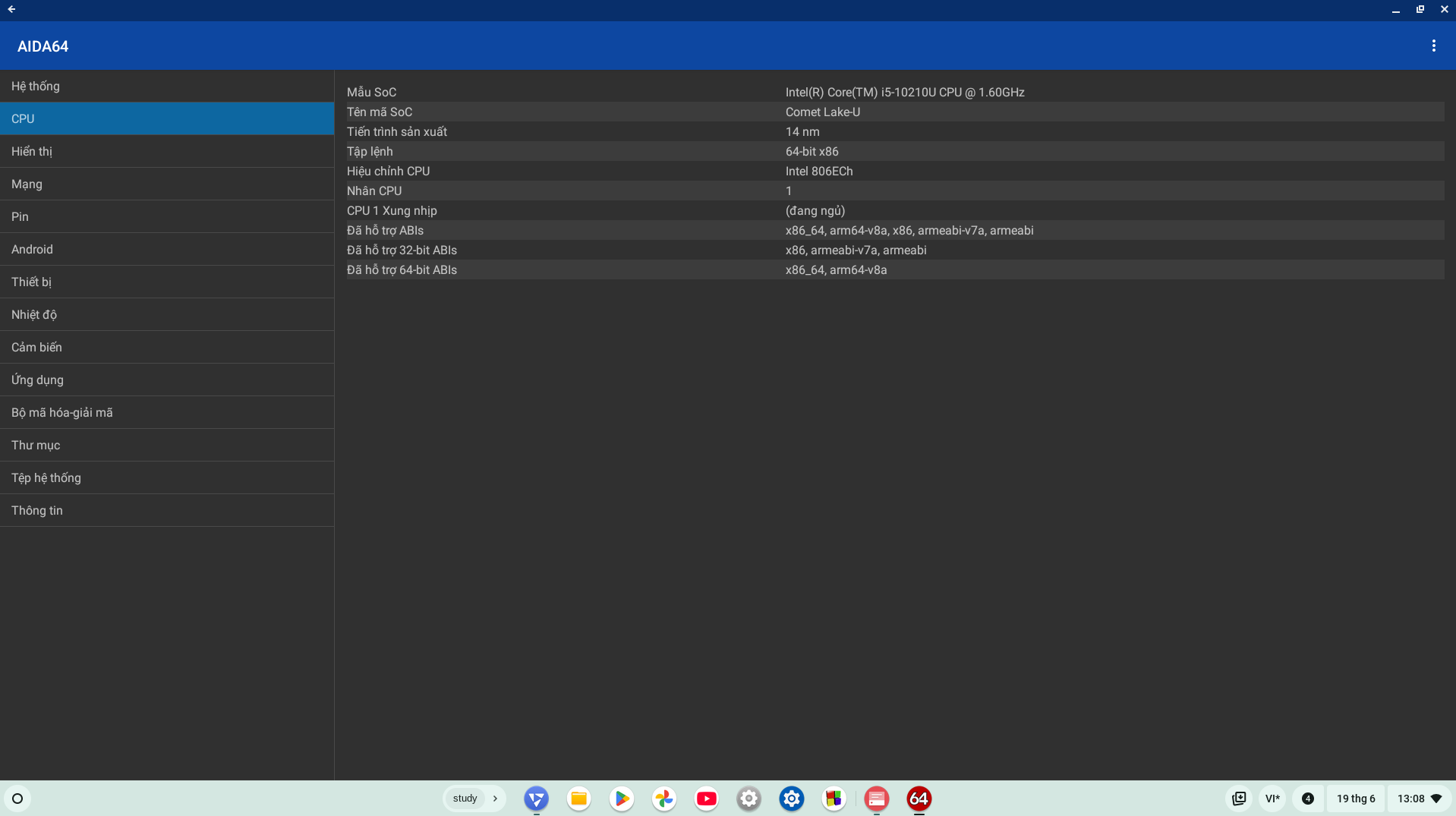The image size is (1456, 816).
Task: Expand the desk chevron next to study
Action: tap(495, 799)
